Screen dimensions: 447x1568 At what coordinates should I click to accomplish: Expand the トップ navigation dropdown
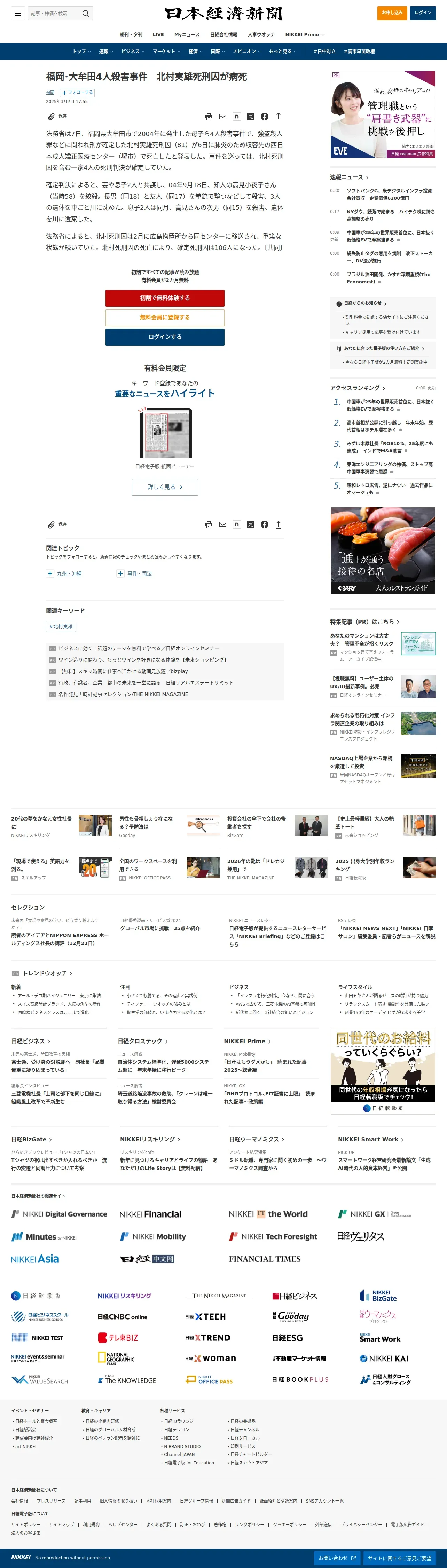tap(81, 51)
